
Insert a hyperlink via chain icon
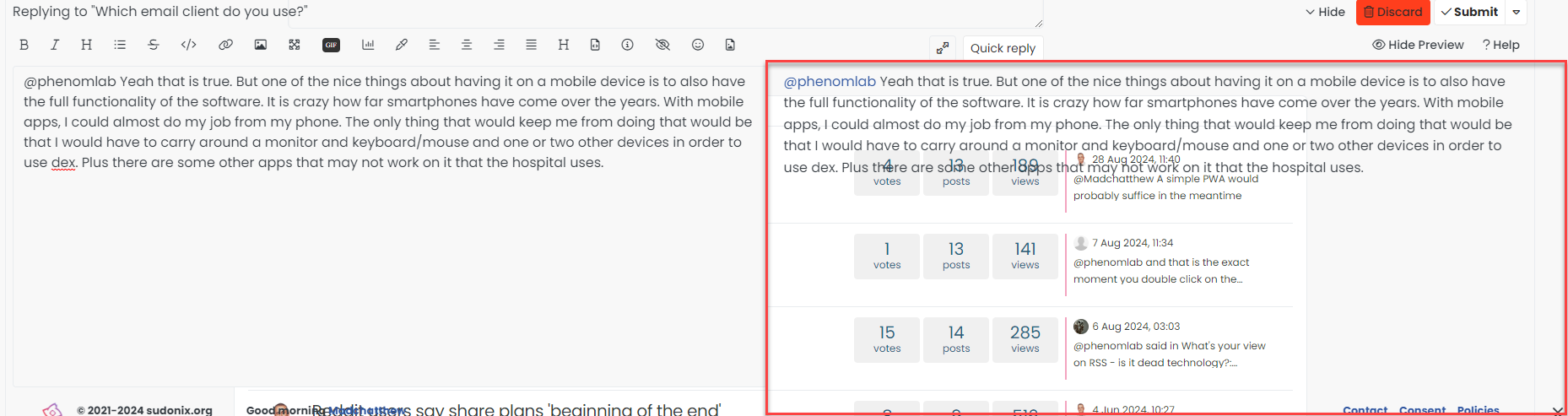225,45
